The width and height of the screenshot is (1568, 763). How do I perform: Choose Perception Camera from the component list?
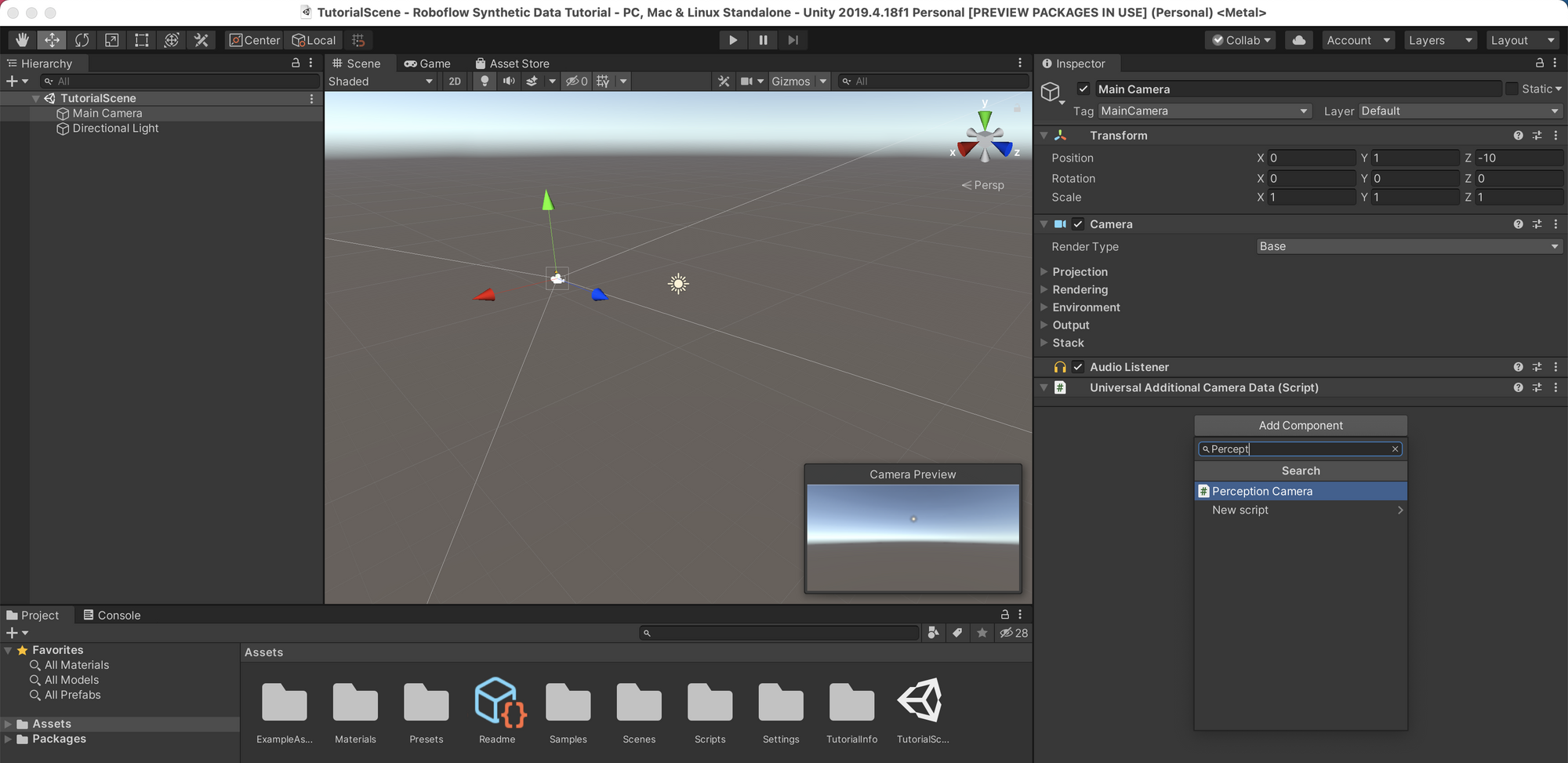click(x=1301, y=491)
